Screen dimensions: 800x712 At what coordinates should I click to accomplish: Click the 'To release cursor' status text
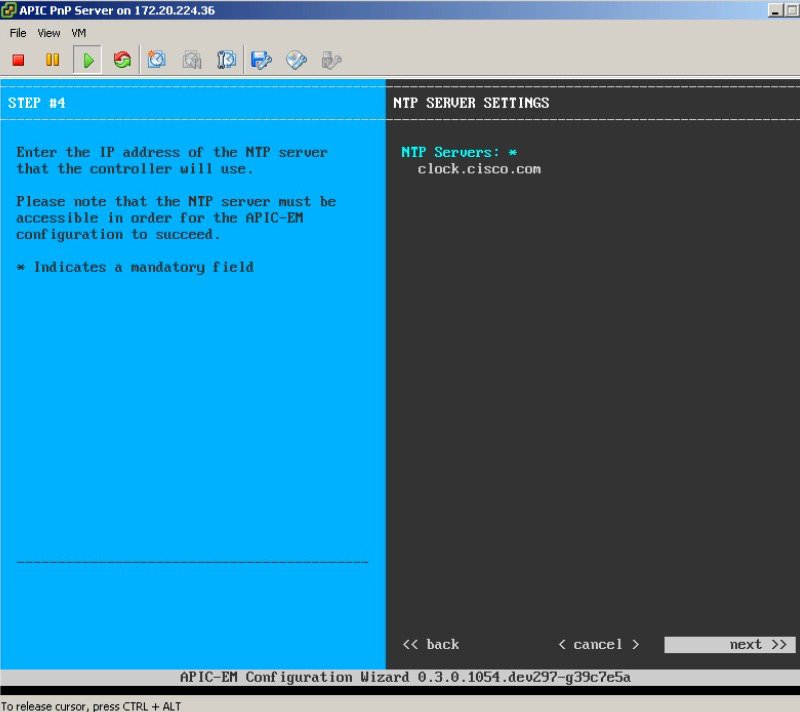pyautogui.click(x=91, y=706)
